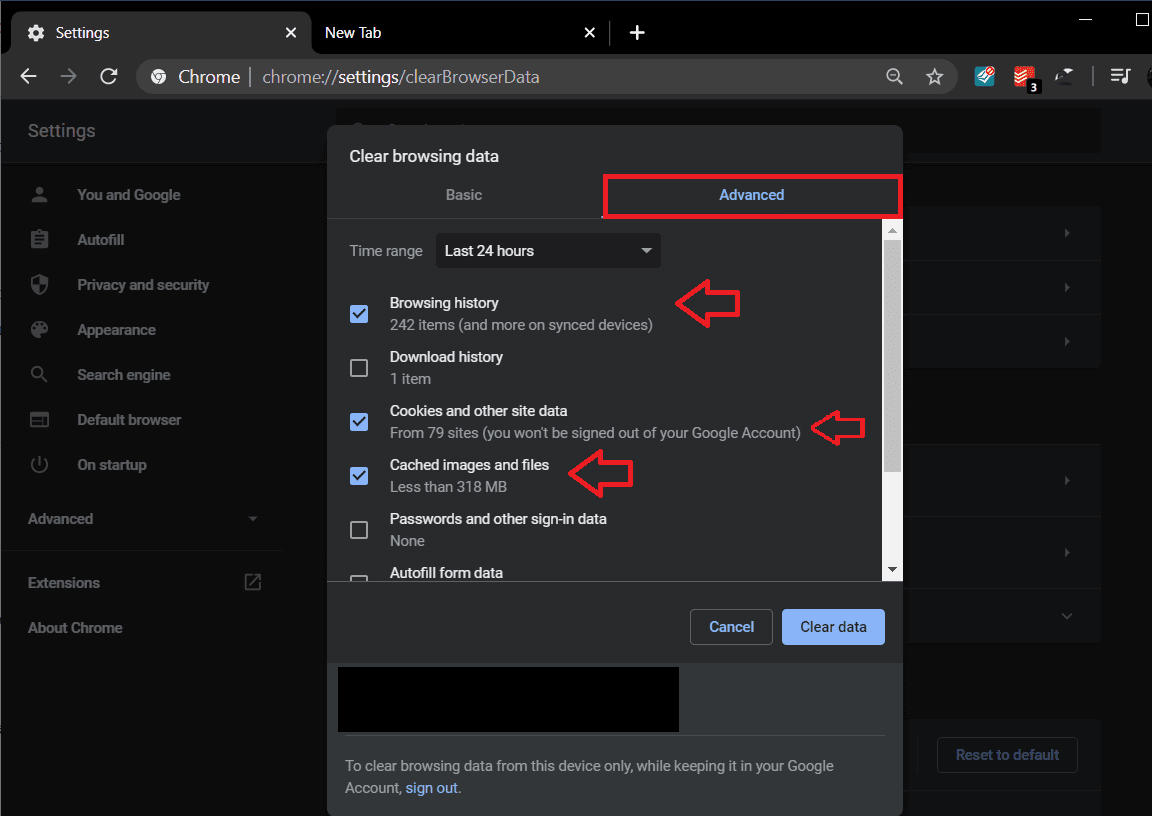This screenshot has height=816, width=1152.
Task: Close the Settings tab
Action: tap(291, 33)
